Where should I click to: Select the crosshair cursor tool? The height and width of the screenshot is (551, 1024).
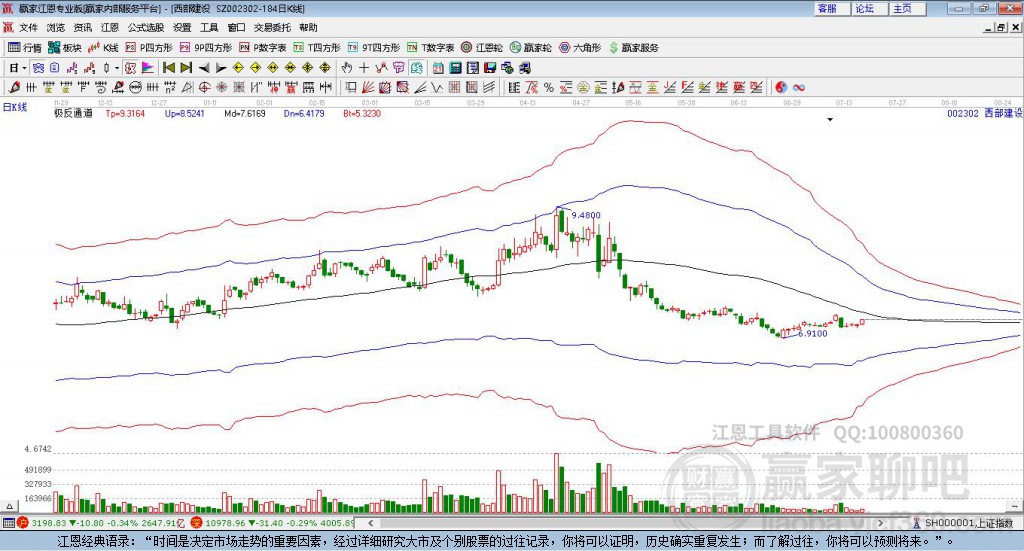[x=364, y=68]
